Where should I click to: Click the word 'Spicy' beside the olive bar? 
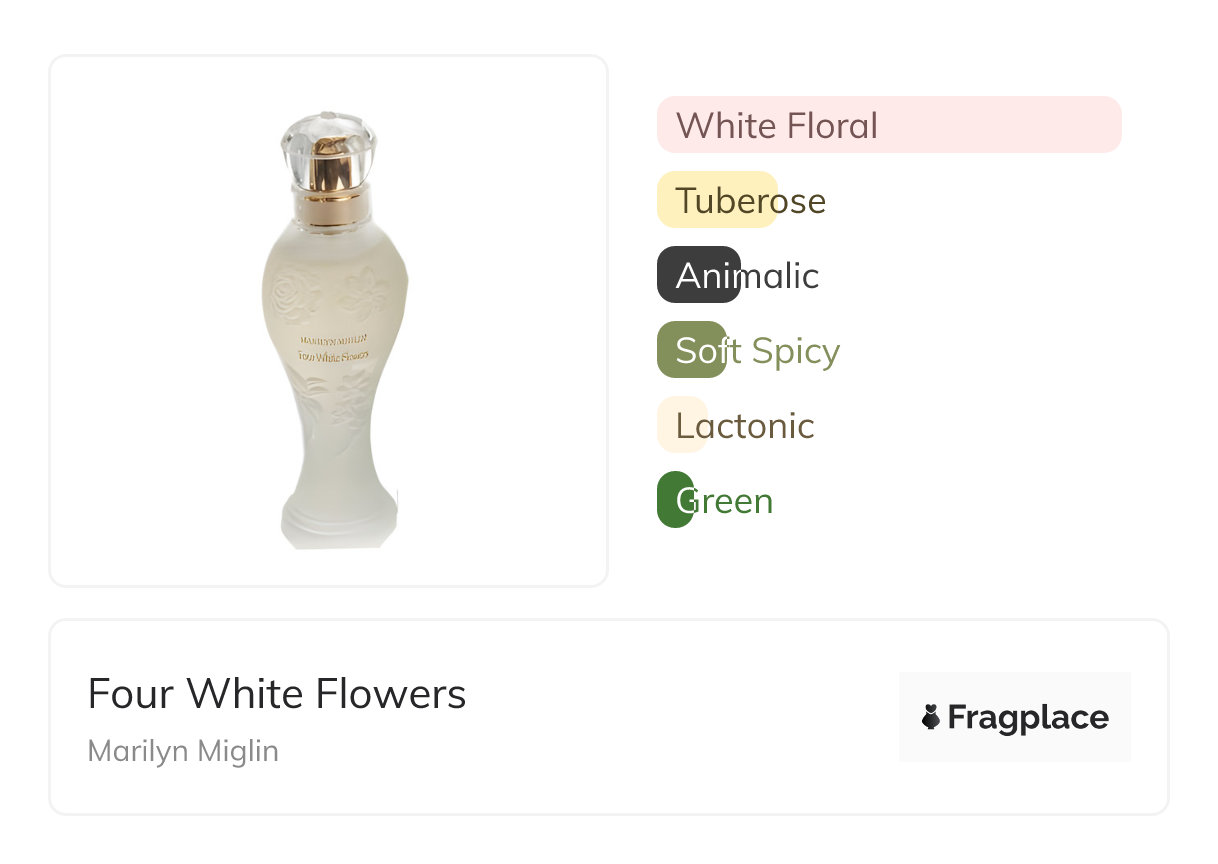795,351
